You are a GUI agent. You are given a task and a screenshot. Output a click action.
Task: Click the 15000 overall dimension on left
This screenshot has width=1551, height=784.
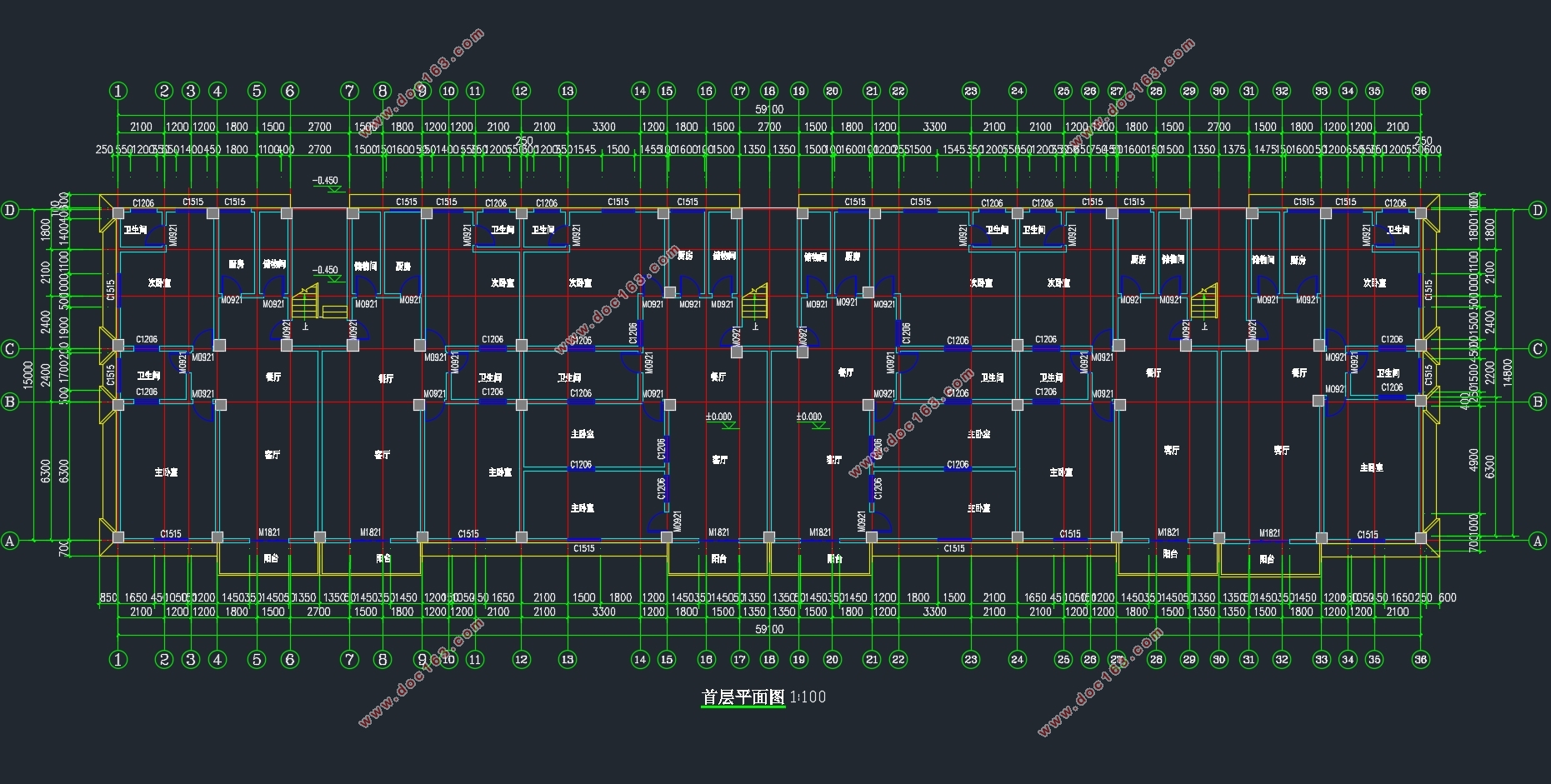28,375
